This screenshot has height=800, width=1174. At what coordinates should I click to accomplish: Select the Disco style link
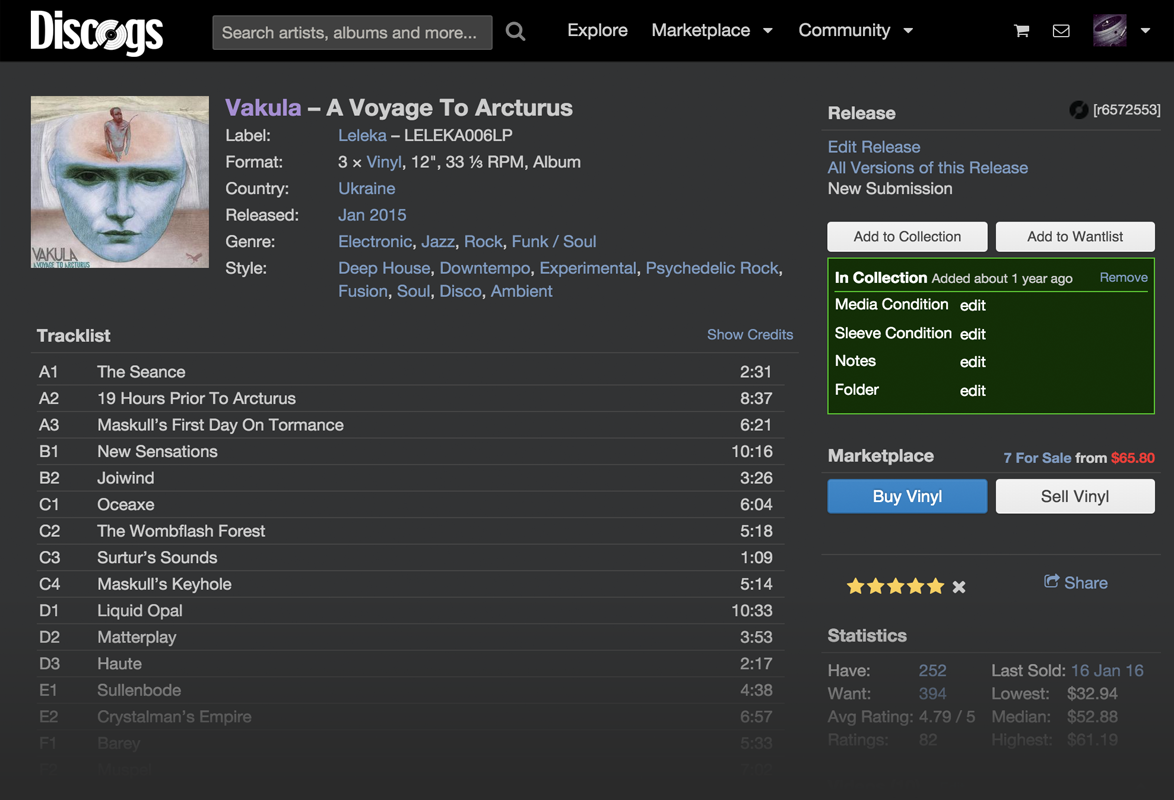tap(460, 291)
